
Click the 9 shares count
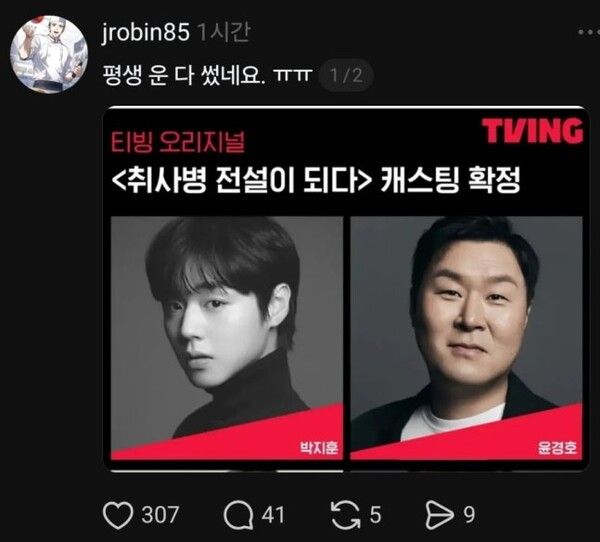tap(469, 515)
